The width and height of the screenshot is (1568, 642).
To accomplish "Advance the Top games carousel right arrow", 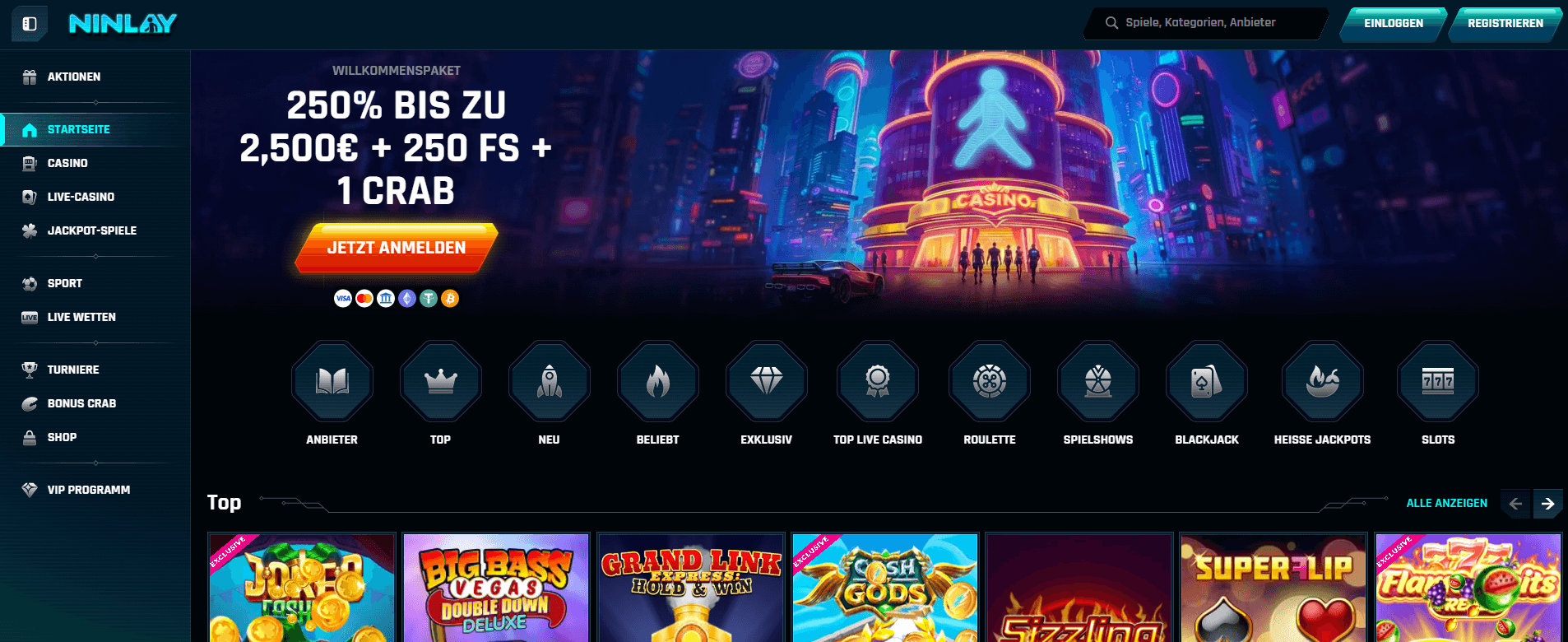I will point(1547,503).
